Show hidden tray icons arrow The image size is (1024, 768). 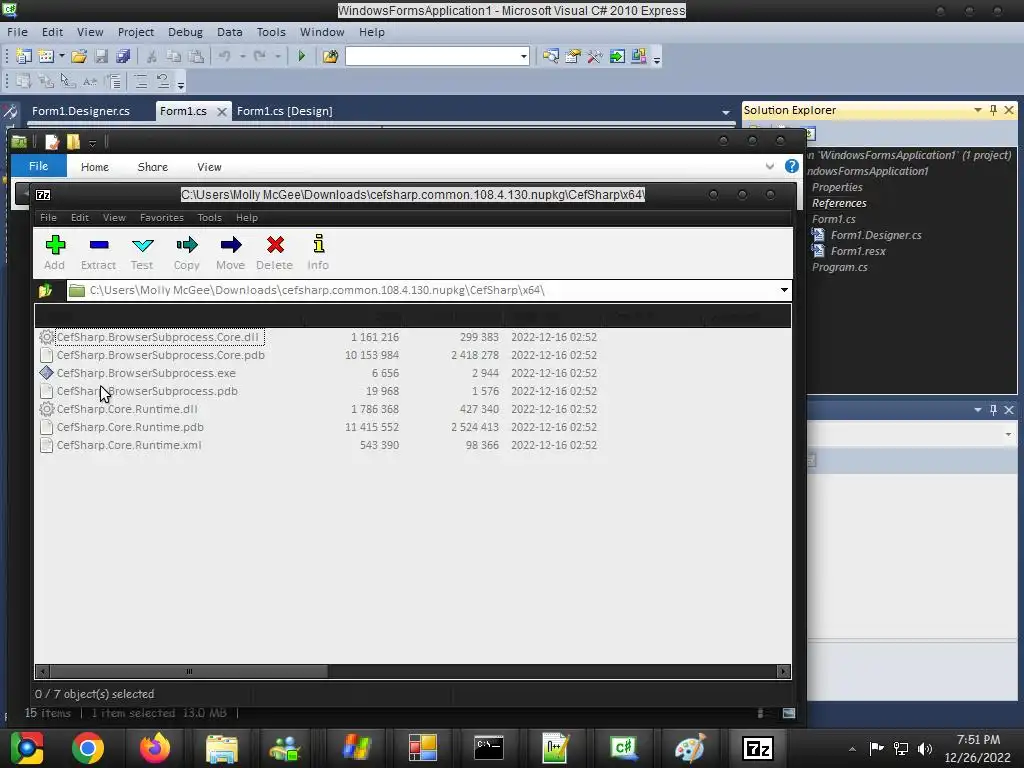click(x=852, y=749)
